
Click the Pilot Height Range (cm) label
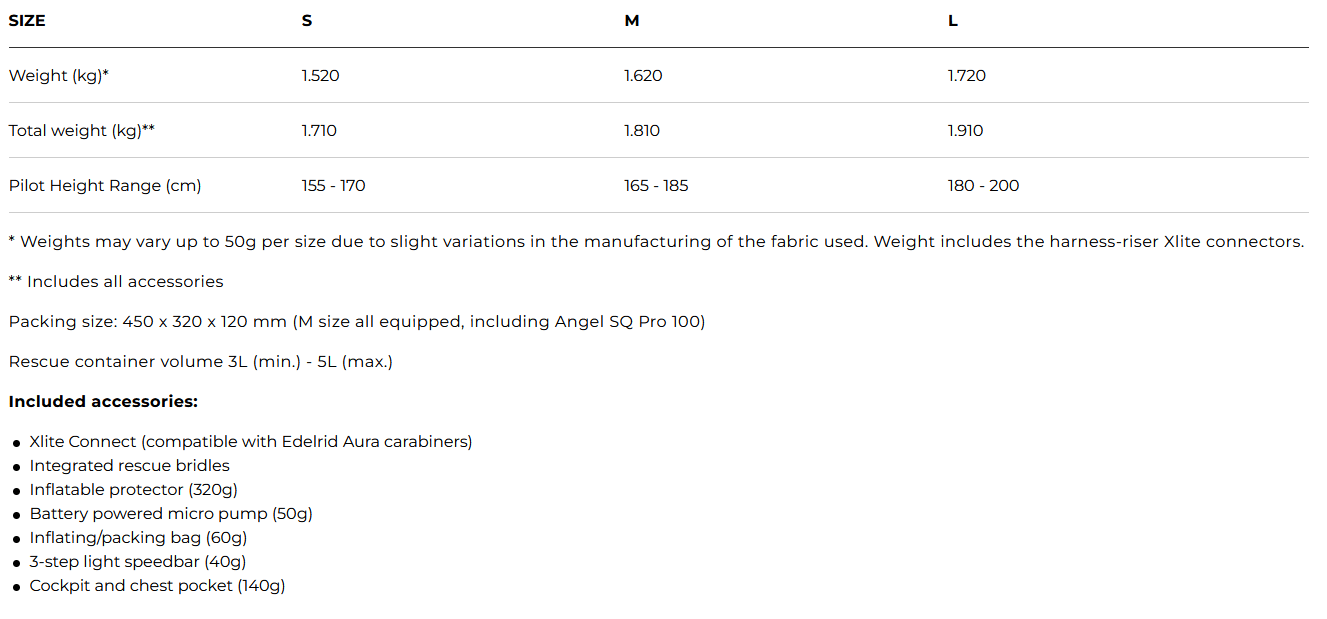point(105,185)
